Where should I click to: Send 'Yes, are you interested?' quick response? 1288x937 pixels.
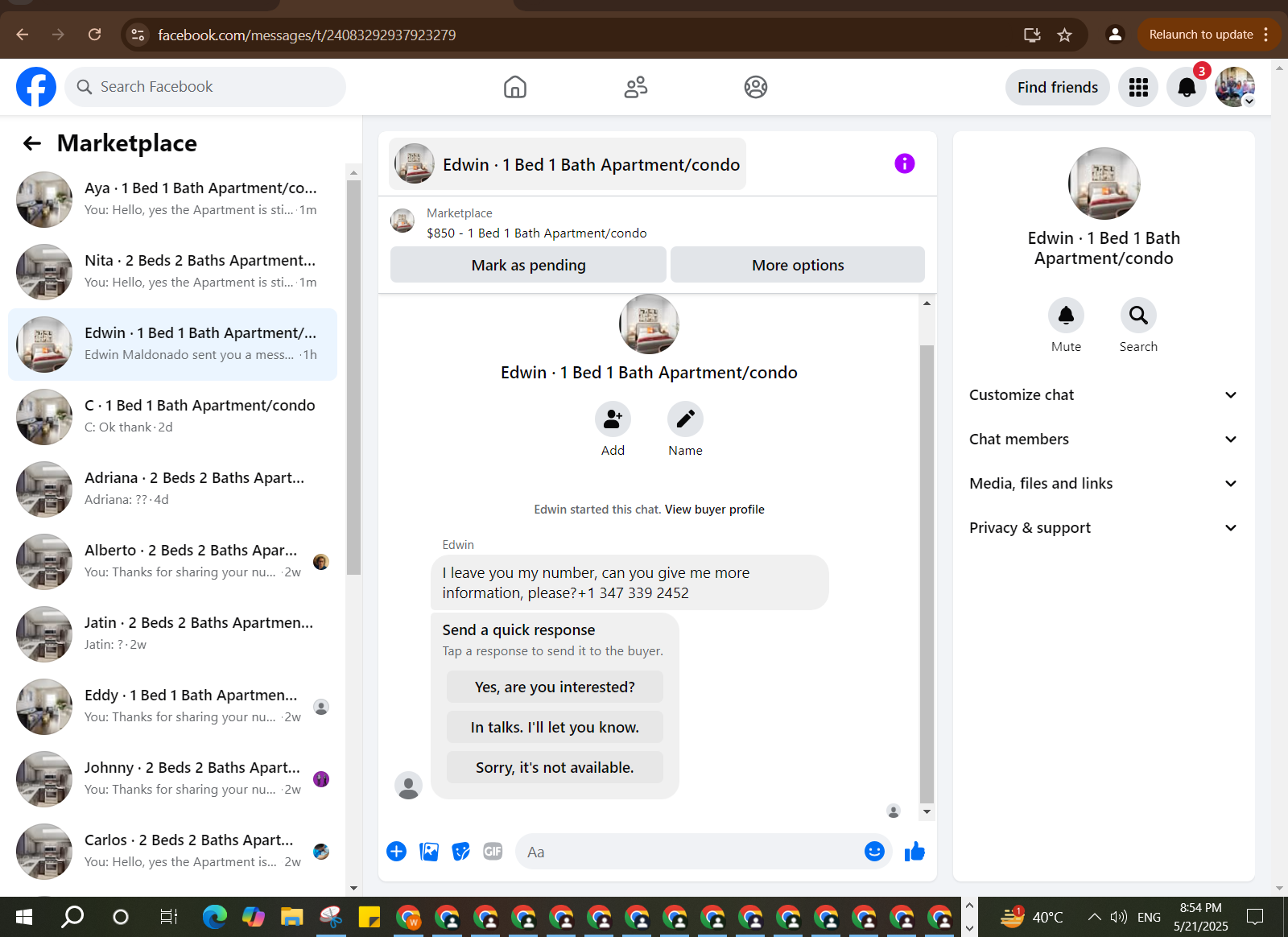[x=555, y=687]
